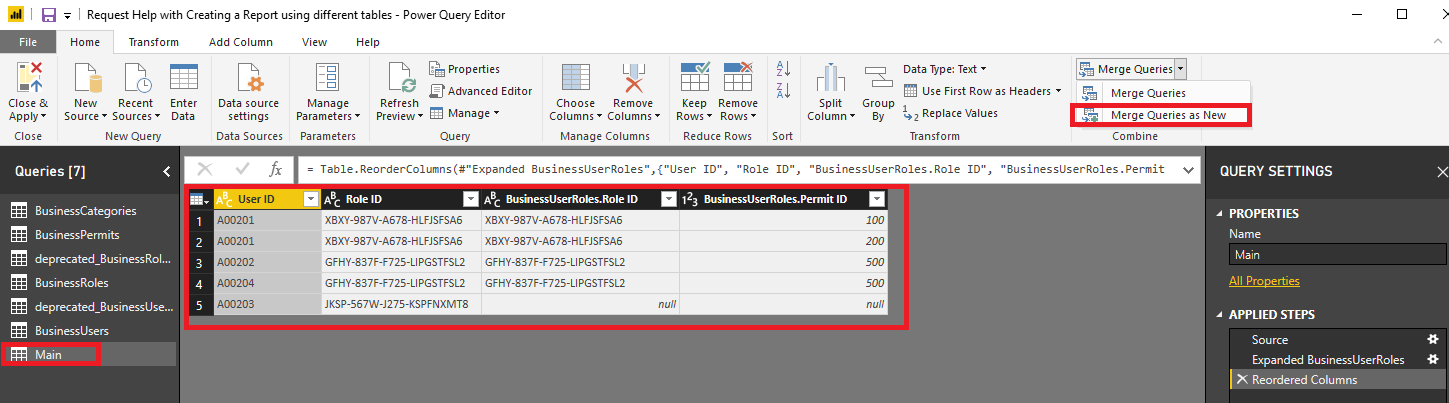
Task: Click the Choose Columns icon
Action: coord(575,78)
